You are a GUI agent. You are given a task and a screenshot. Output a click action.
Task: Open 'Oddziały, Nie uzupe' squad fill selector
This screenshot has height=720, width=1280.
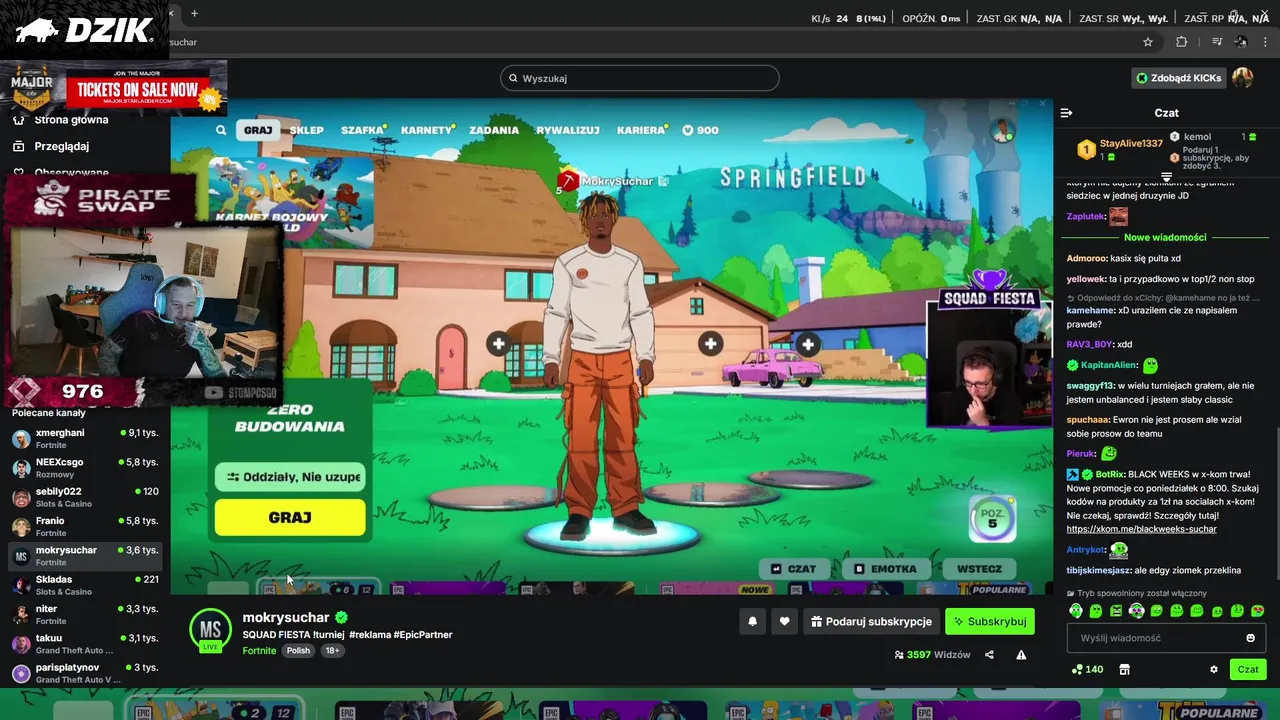290,477
